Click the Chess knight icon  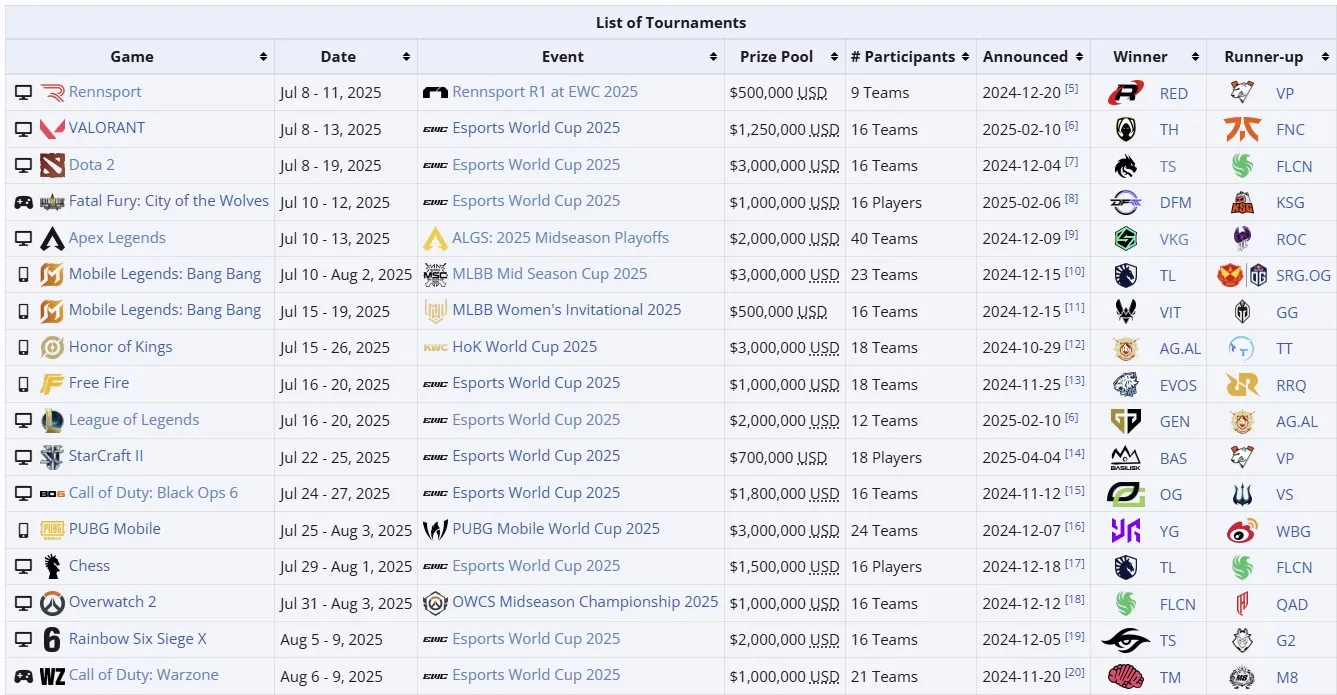52,567
